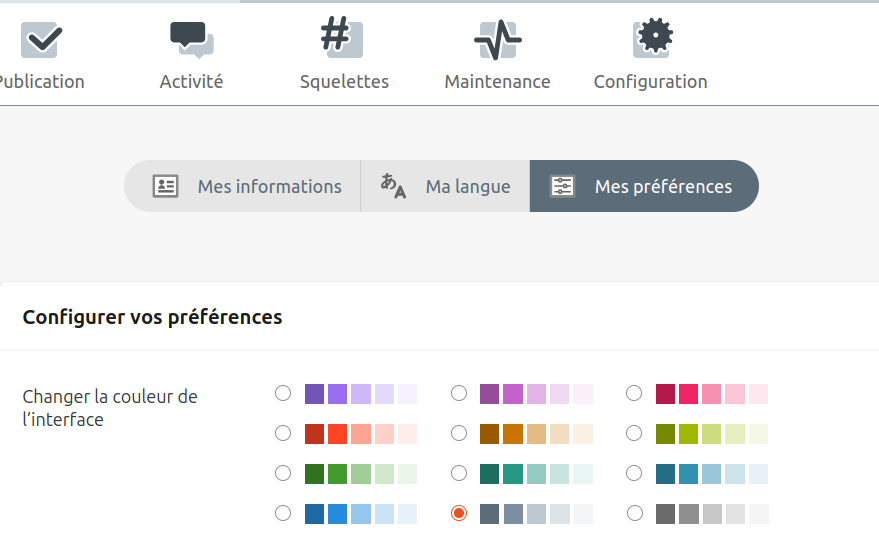The height and width of the screenshot is (544, 879).
Task: Pick the bright blue color theme radio
Action: coord(283,513)
